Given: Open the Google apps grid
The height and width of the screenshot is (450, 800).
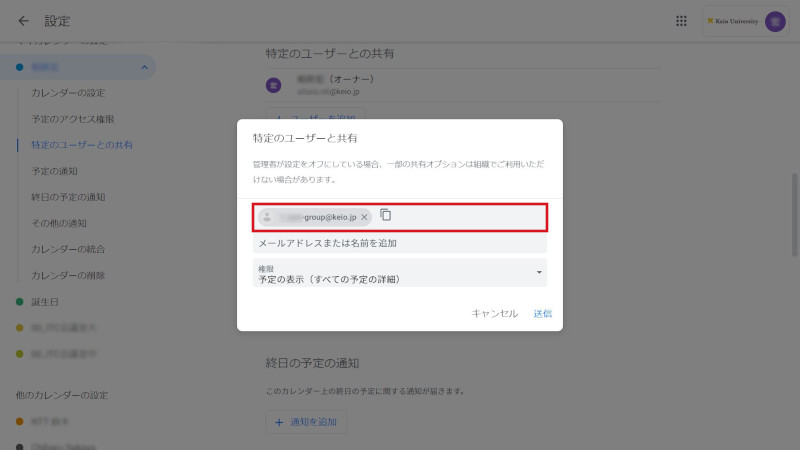Looking at the screenshot, I should pos(682,21).
